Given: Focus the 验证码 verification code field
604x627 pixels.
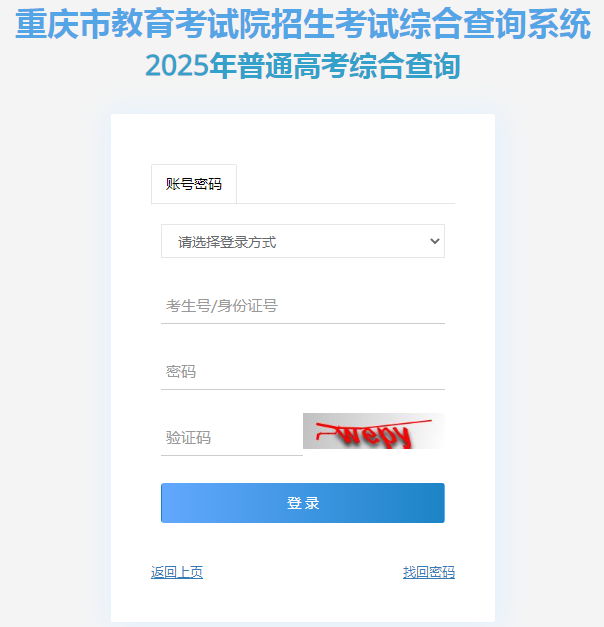Looking at the screenshot, I should 232,438.
